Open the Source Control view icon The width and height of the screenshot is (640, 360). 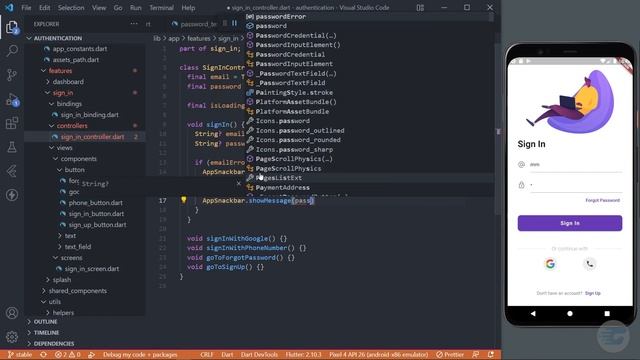12,75
